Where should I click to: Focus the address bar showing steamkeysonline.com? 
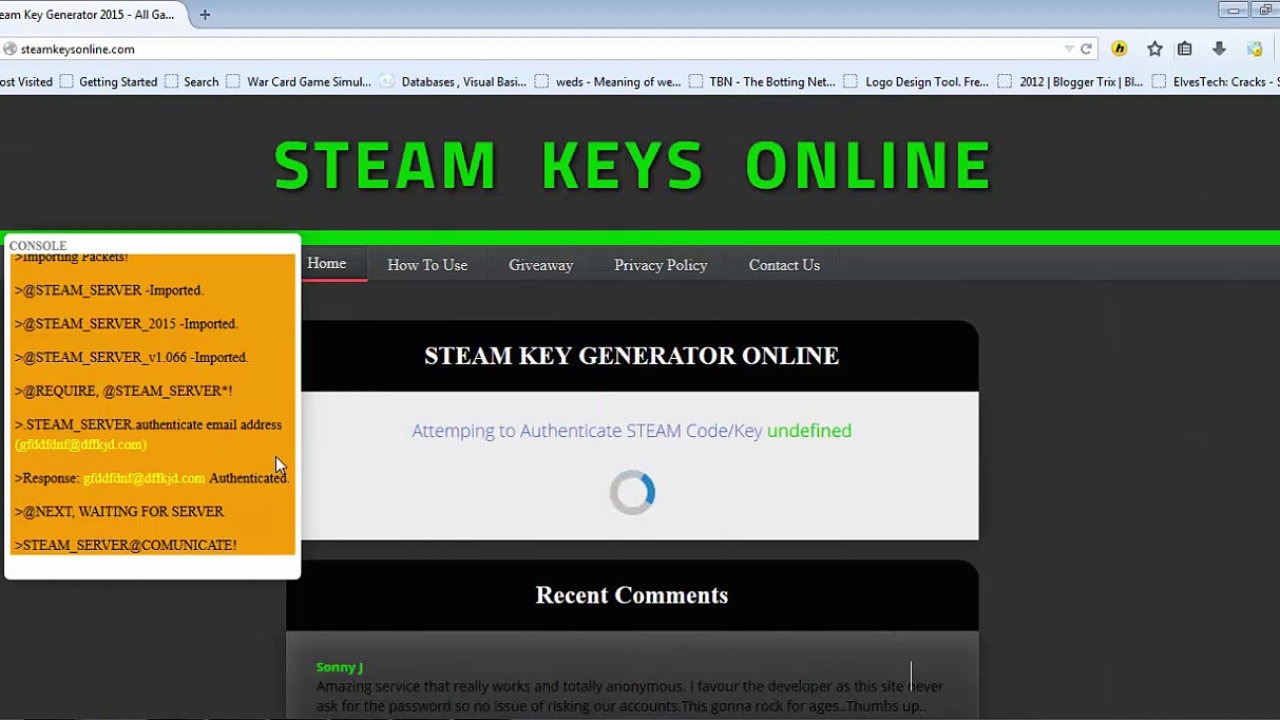pyautogui.click(x=540, y=49)
